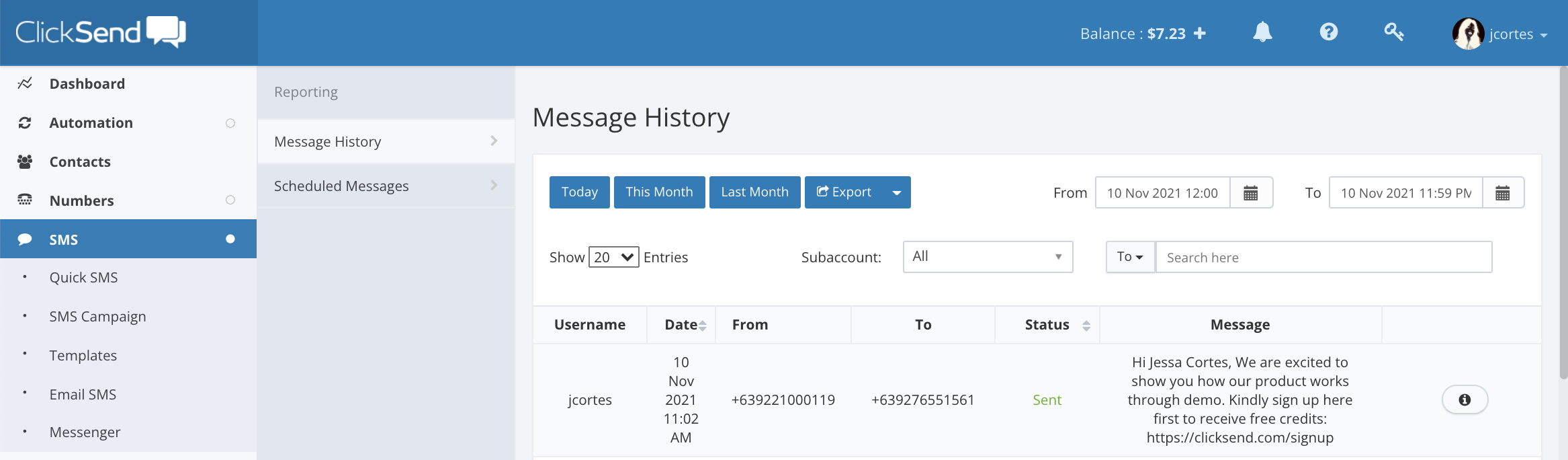Select Scheduled Messages in Reporting
Screen dimensions: 1568x460
point(386,186)
